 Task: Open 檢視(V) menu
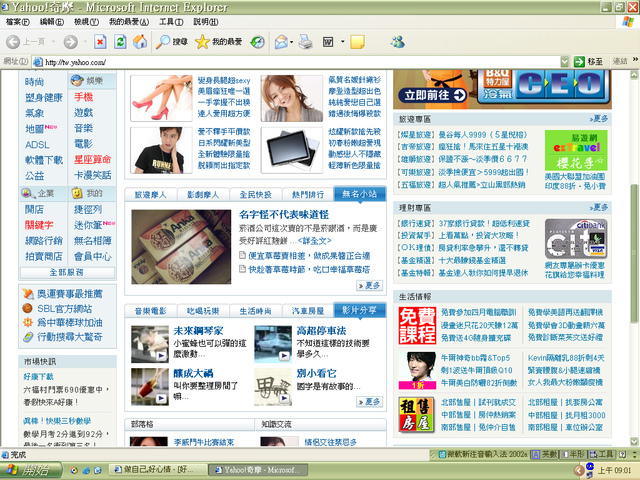click(86, 22)
